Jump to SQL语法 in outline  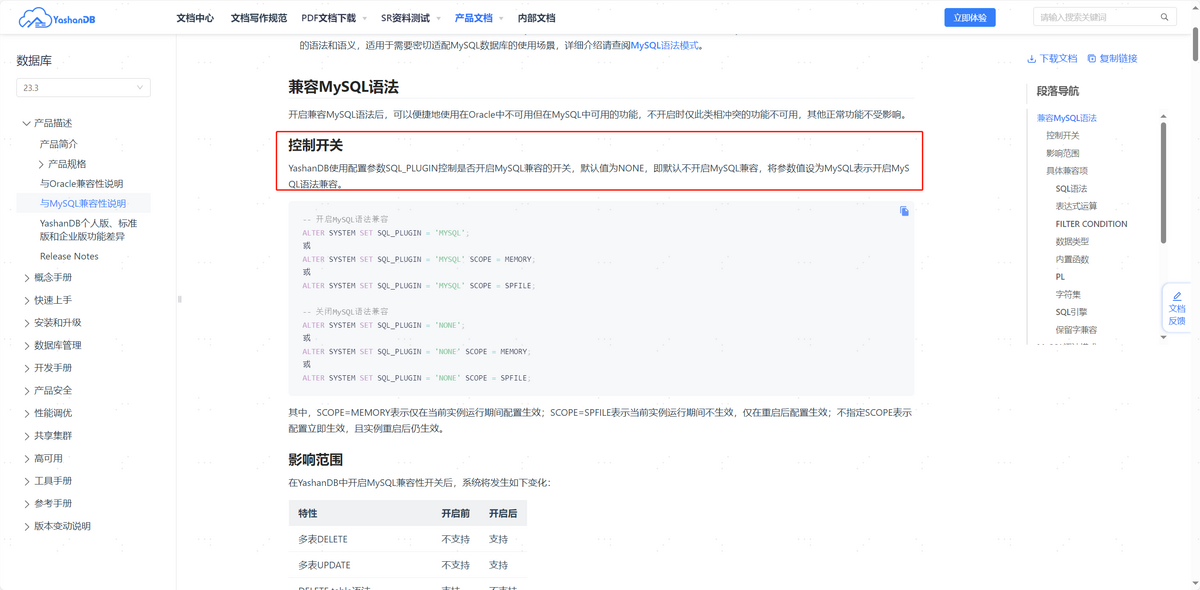1071,189
